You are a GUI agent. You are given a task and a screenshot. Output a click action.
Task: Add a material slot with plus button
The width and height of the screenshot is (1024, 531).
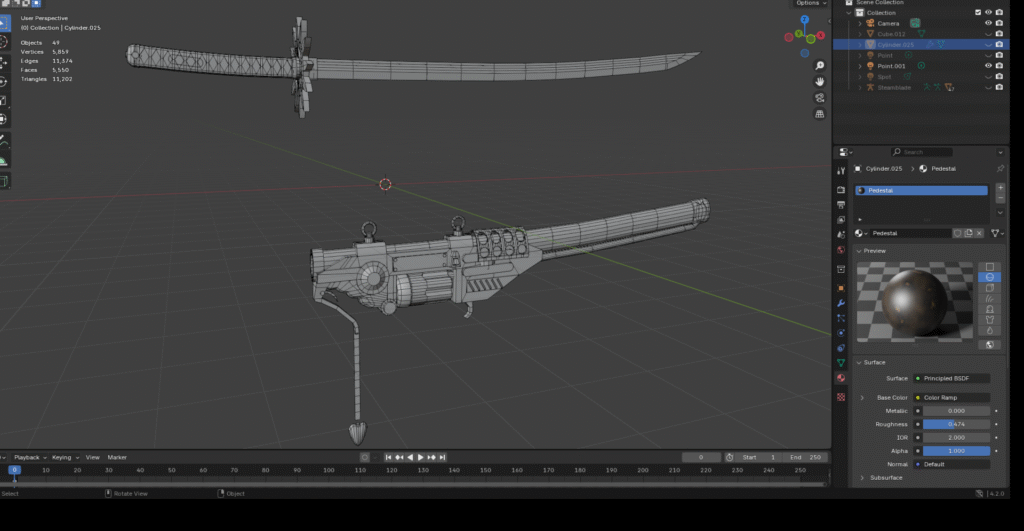tap(1000, 187)
